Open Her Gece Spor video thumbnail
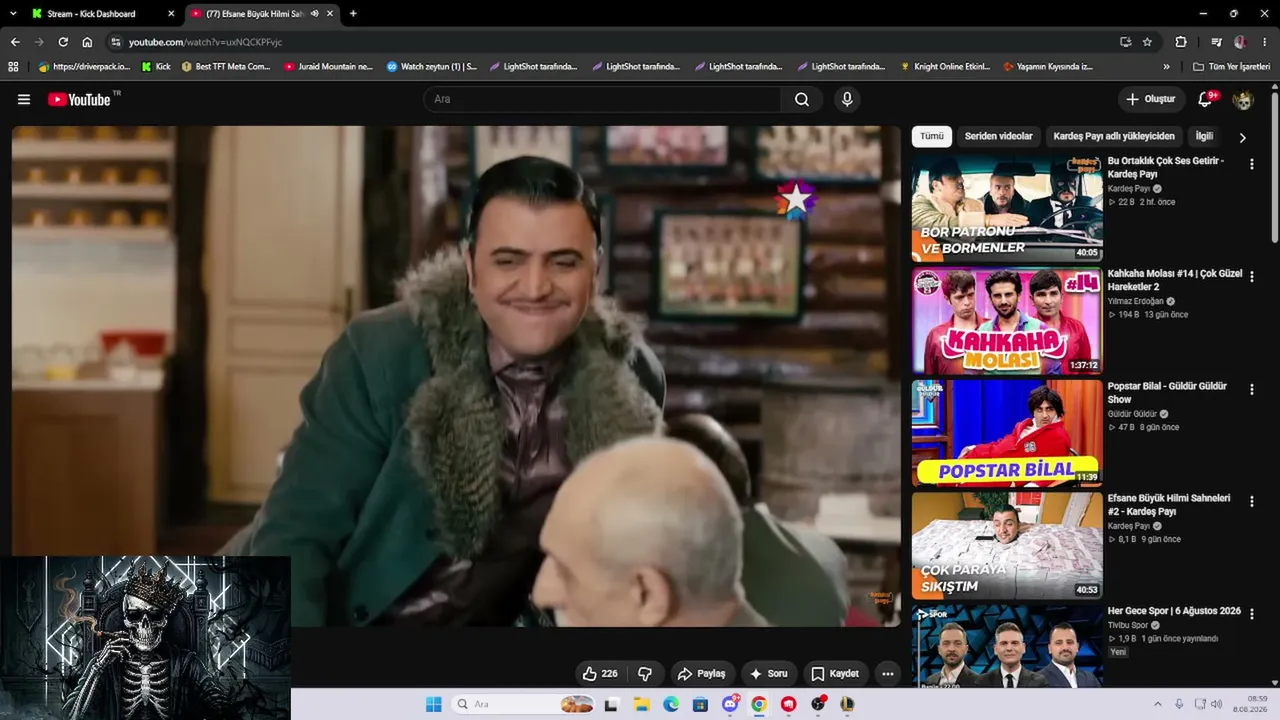1280x720 pixels. click(1007, 646)
